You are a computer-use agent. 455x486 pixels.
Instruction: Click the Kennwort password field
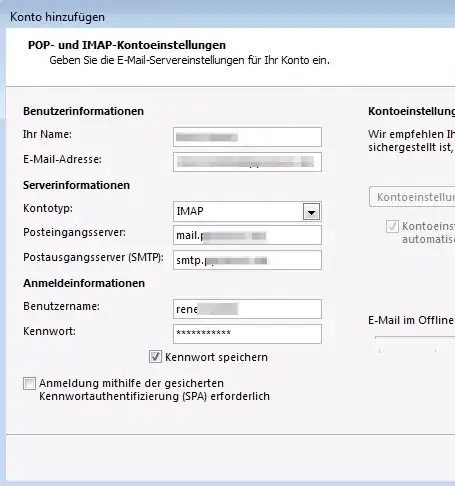tap(247, 334)
